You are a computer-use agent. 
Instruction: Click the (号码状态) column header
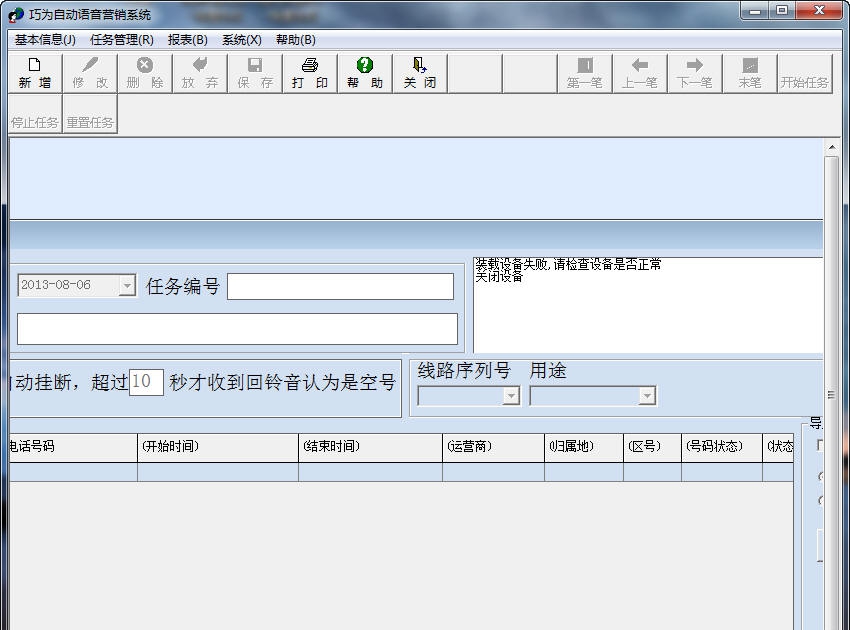click(x=722, y=447)
